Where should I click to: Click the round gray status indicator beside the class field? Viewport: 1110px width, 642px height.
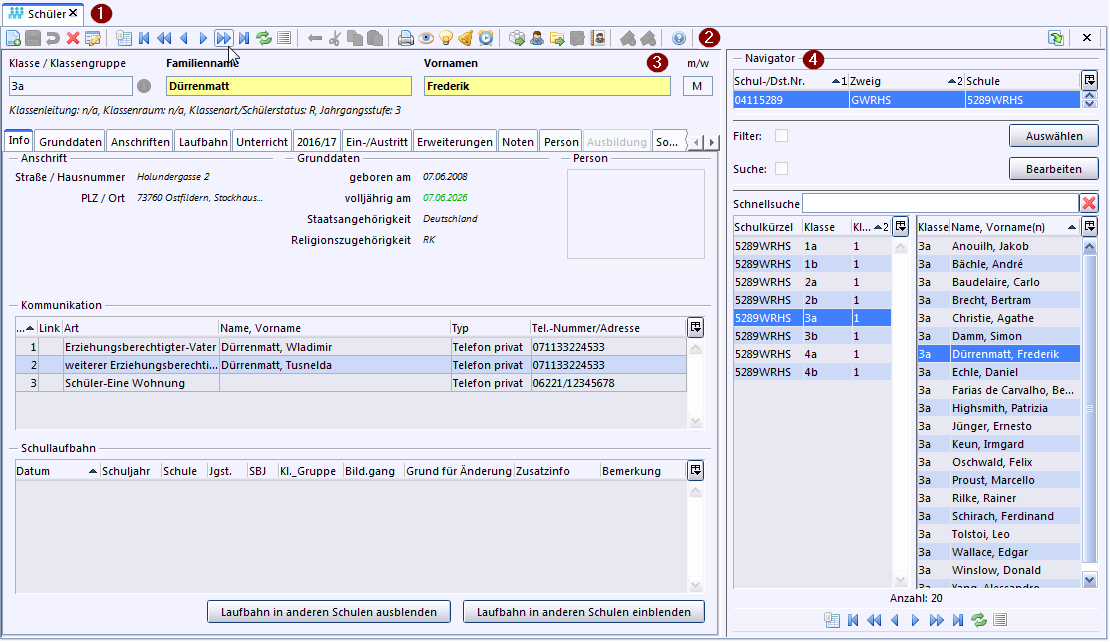point(144,86)
